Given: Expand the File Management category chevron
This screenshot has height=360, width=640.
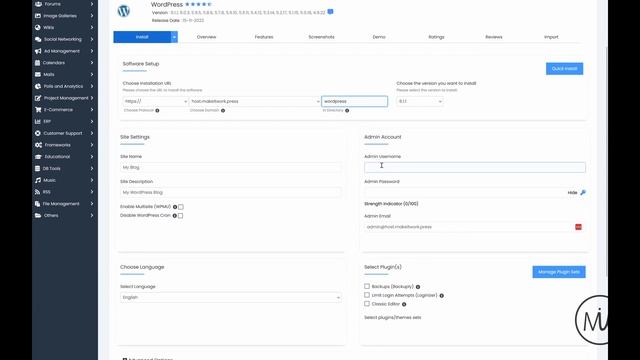Looking at the screenshot, I should (92, 204).
